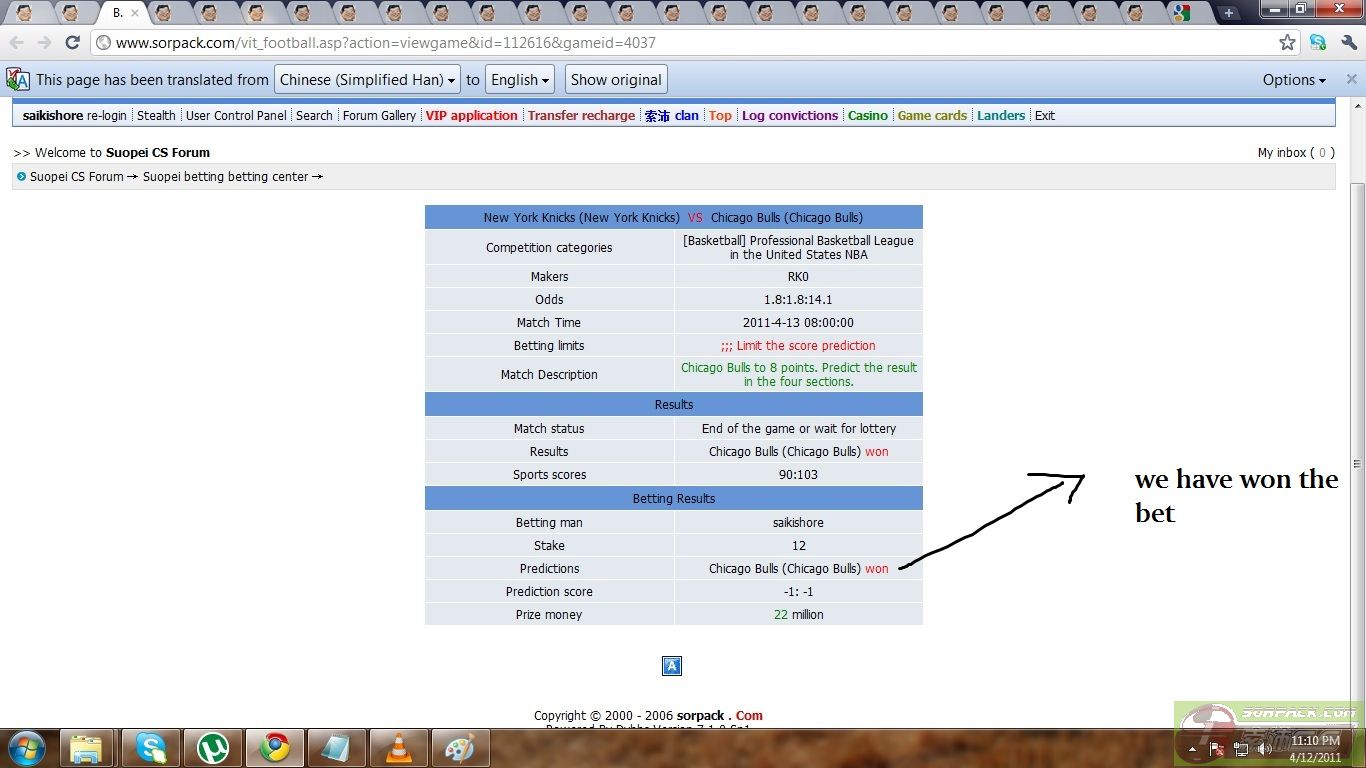Open the Chrome wrench settings menu

(1347, 42)
